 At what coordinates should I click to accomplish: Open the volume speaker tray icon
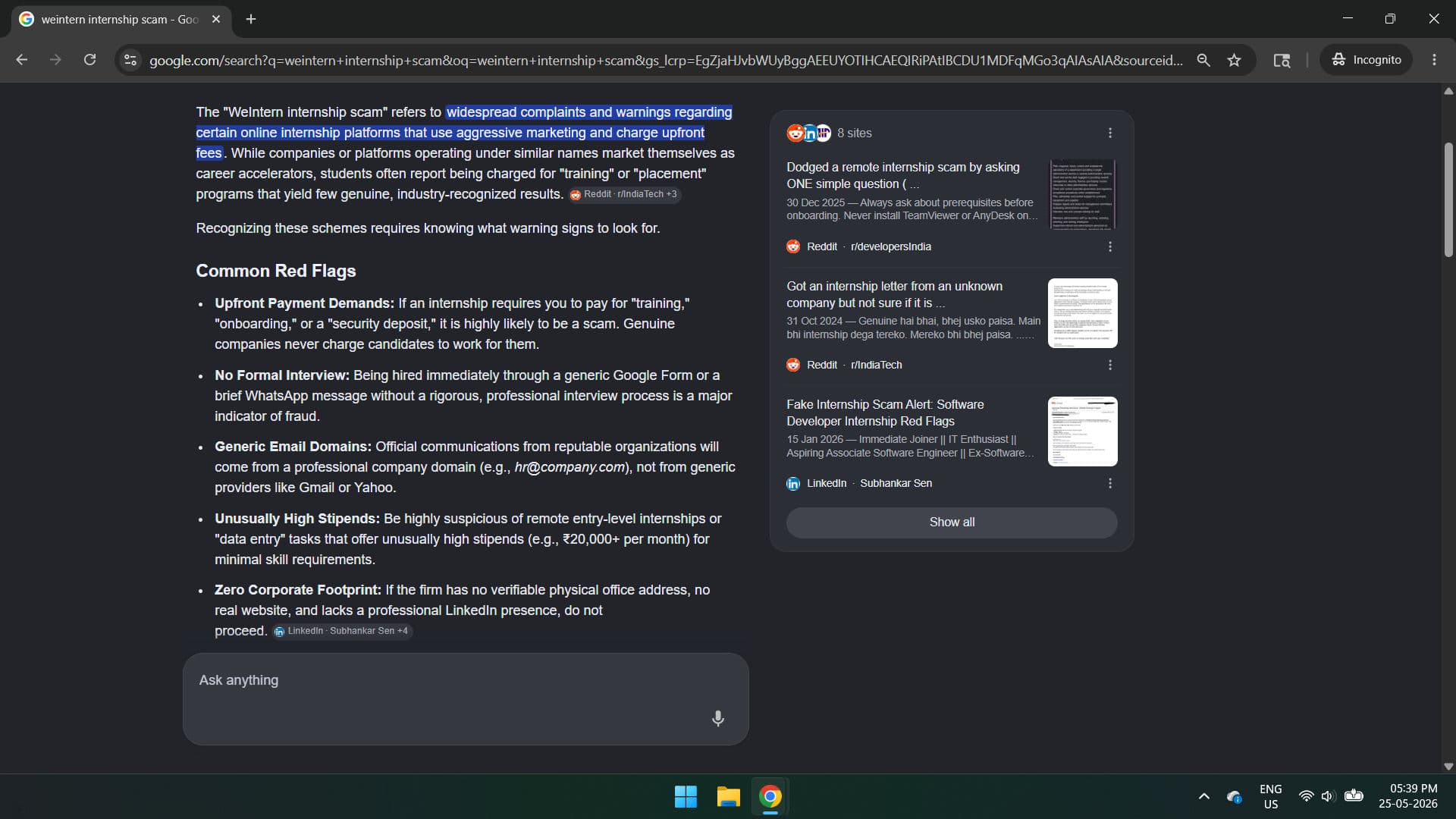tap(1327, 796)
